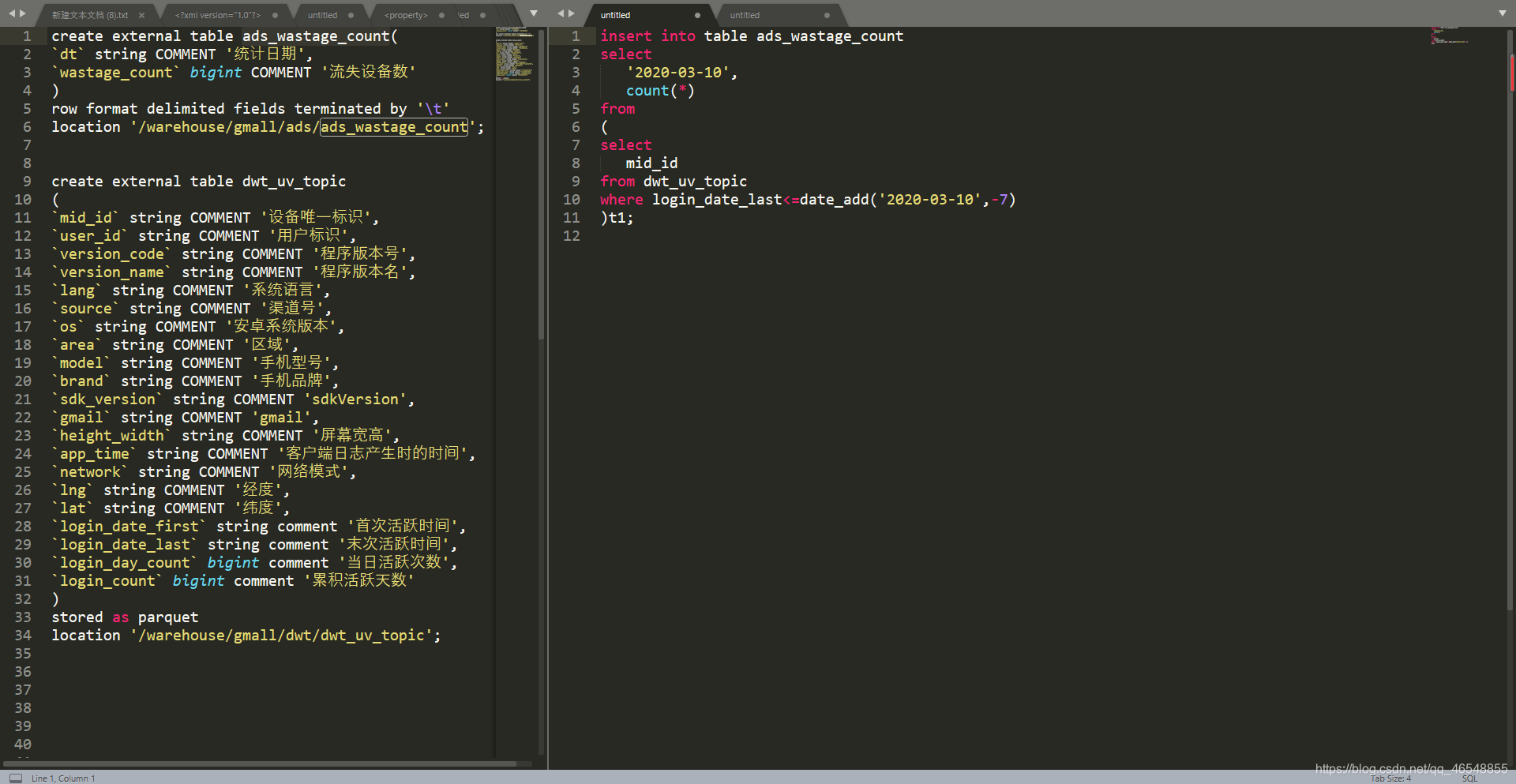Click the Line 1, Column 1 status text
Viewport: 1516px width, 784px height.
(x=63, y=778)
